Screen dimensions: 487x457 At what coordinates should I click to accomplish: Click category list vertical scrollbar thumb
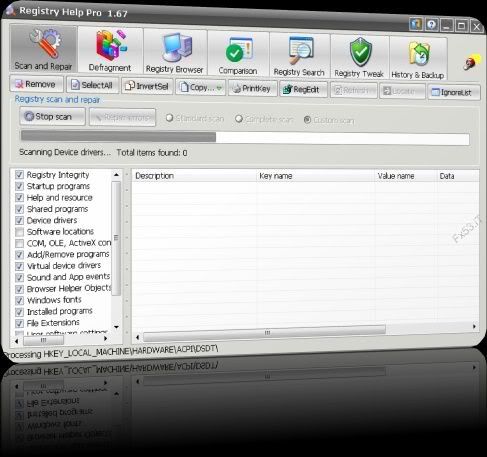(x=116, y=238)
